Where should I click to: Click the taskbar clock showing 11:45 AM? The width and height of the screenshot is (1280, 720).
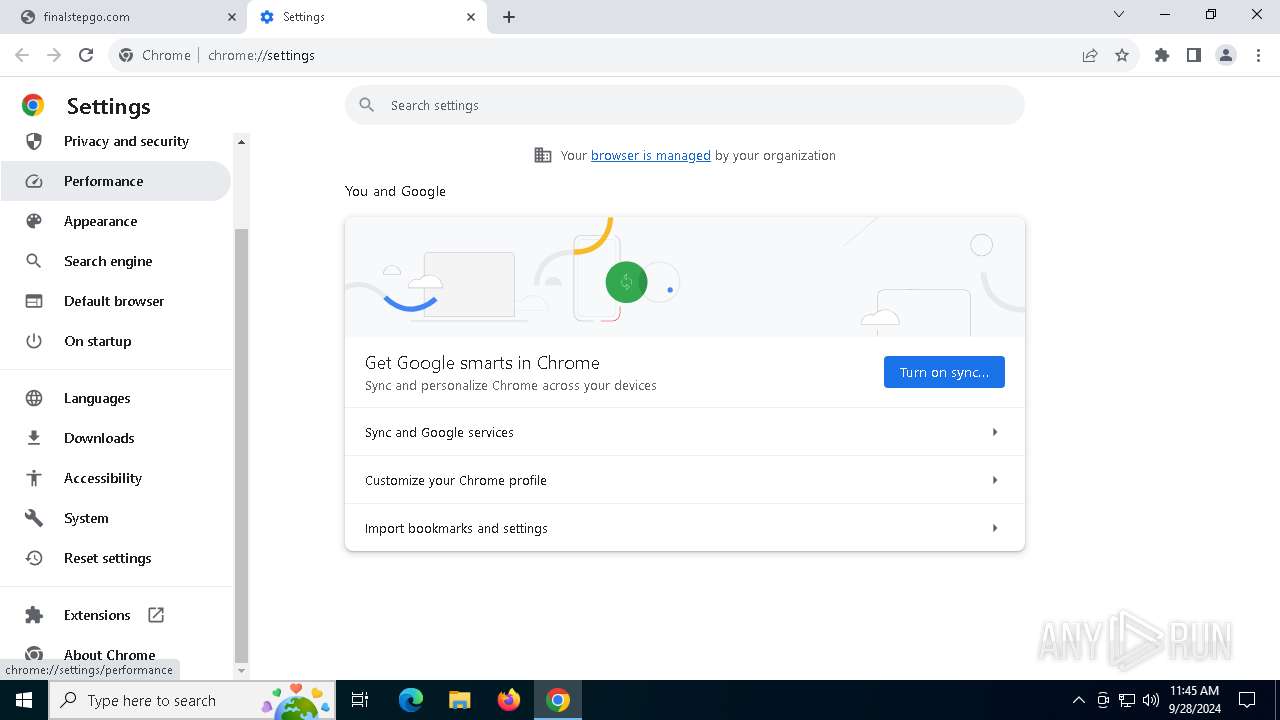coord(1194,700)
